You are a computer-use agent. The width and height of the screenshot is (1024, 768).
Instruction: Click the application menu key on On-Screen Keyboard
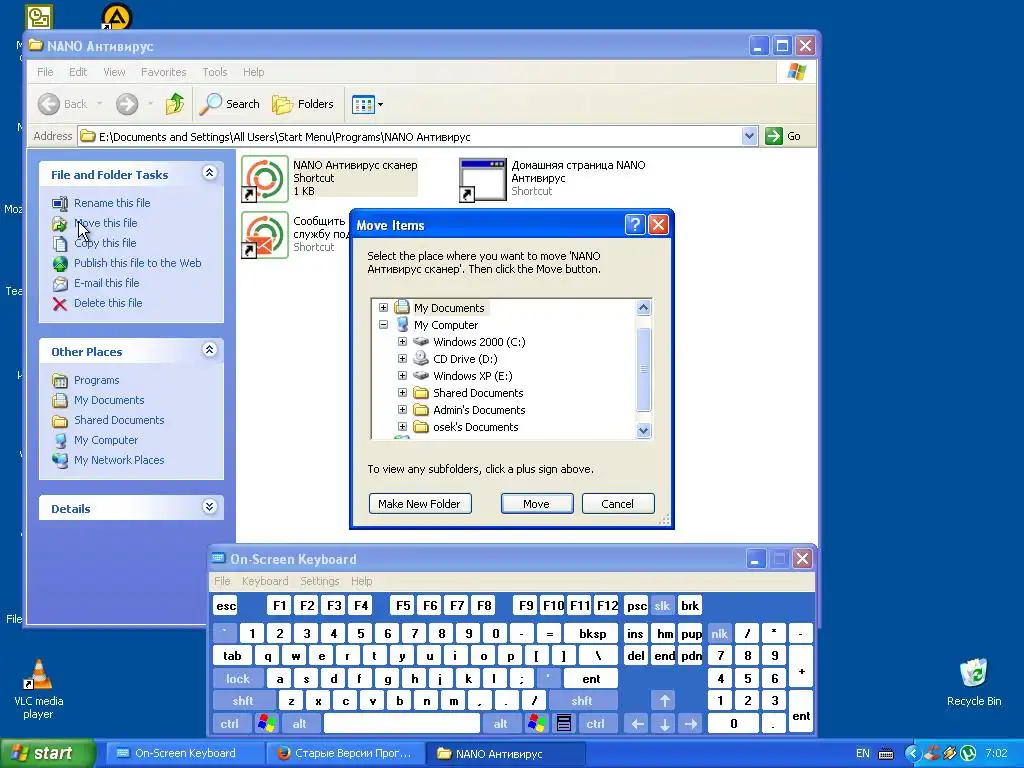click(x=564, y=723)
